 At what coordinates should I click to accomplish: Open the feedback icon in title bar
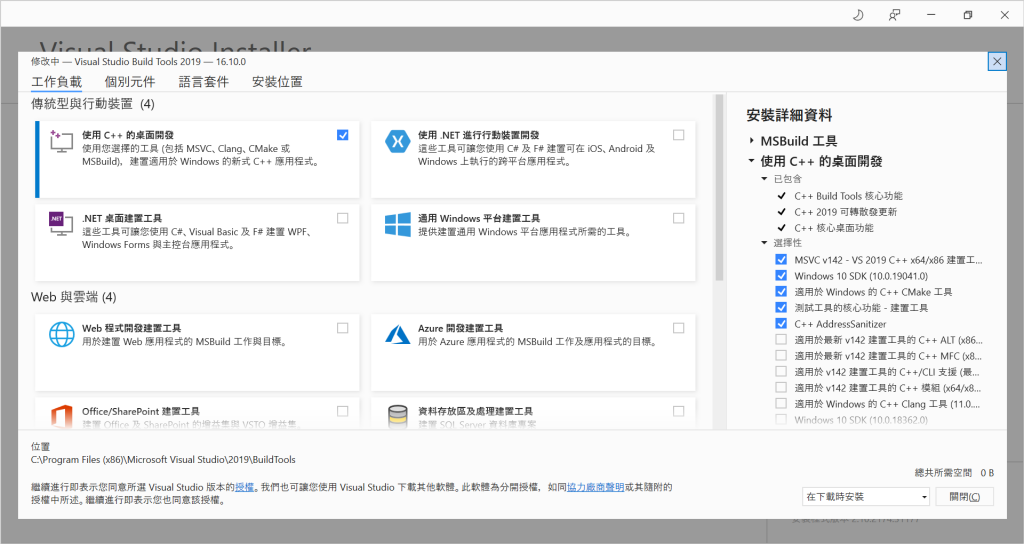coord(894,14)
